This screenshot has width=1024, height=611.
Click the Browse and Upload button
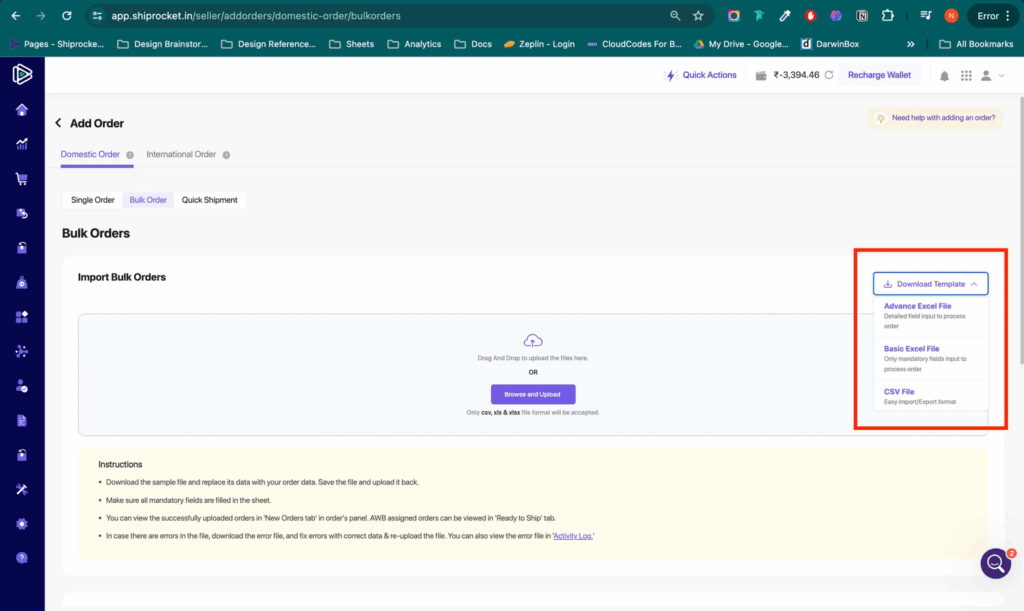pos(533,394)
